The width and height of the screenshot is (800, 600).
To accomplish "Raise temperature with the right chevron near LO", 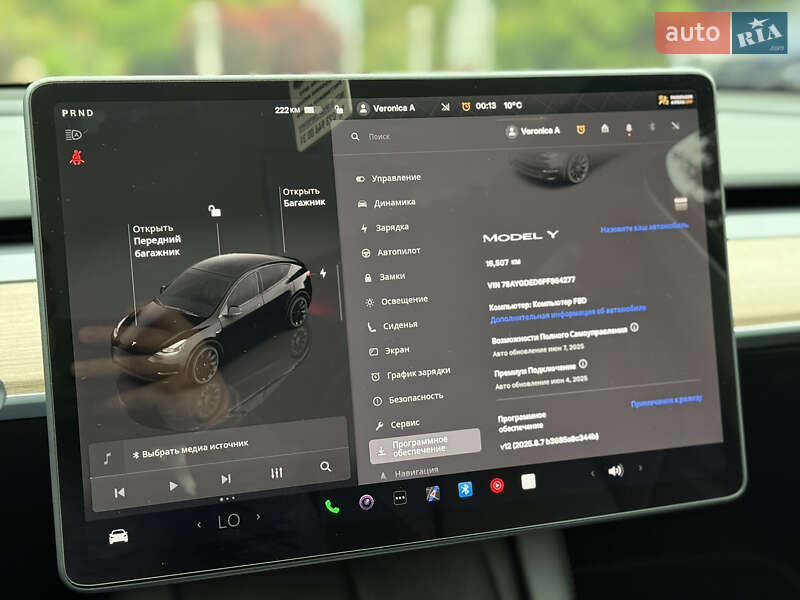I will 258,517.
